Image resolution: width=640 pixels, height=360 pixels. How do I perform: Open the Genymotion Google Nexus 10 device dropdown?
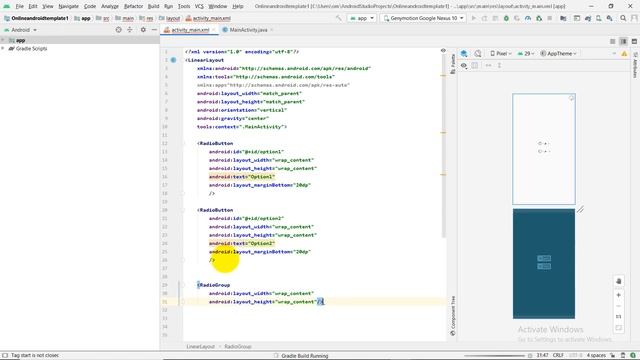[423, 18]
